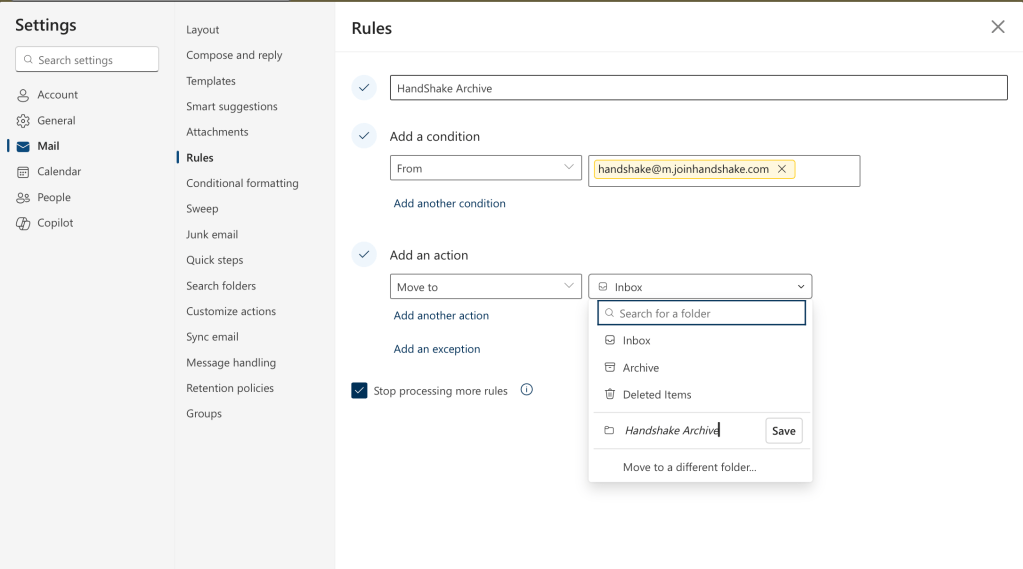Click Move to a different folder option

click(690, 467)
